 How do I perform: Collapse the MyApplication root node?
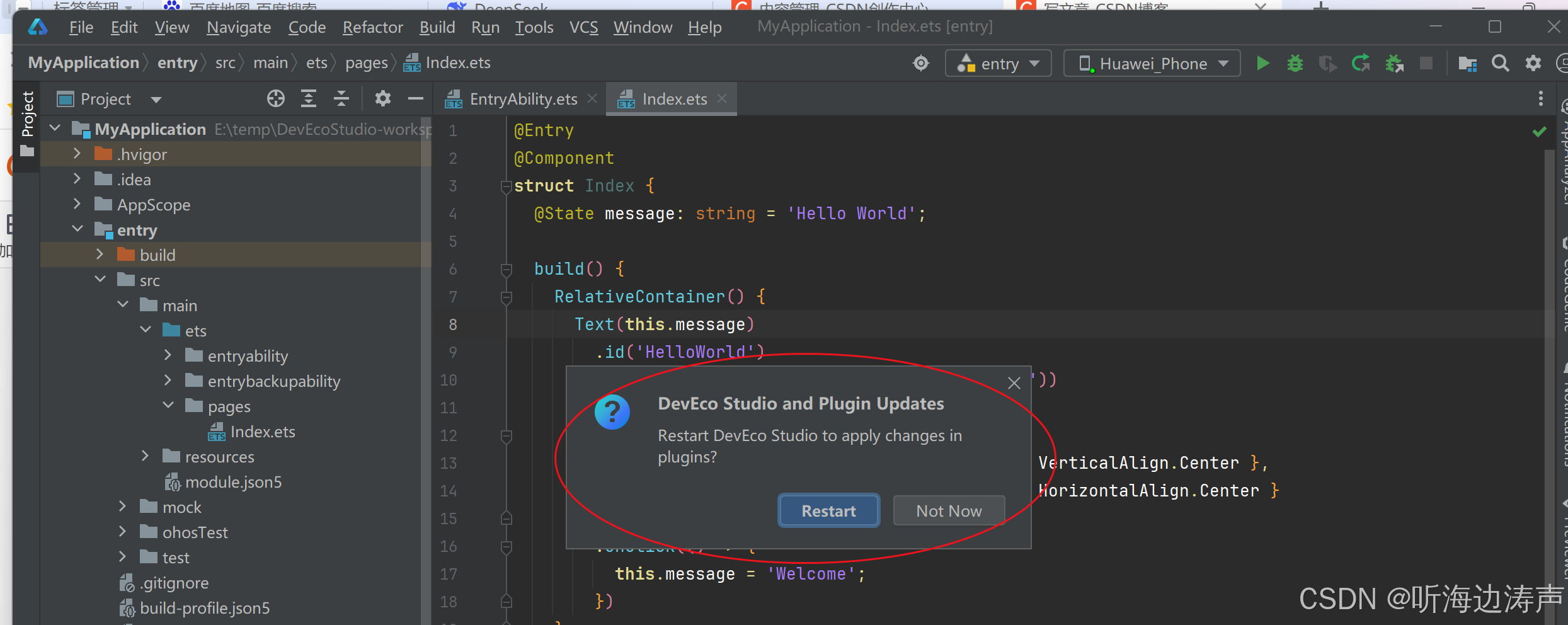click(x=55, y=129)
